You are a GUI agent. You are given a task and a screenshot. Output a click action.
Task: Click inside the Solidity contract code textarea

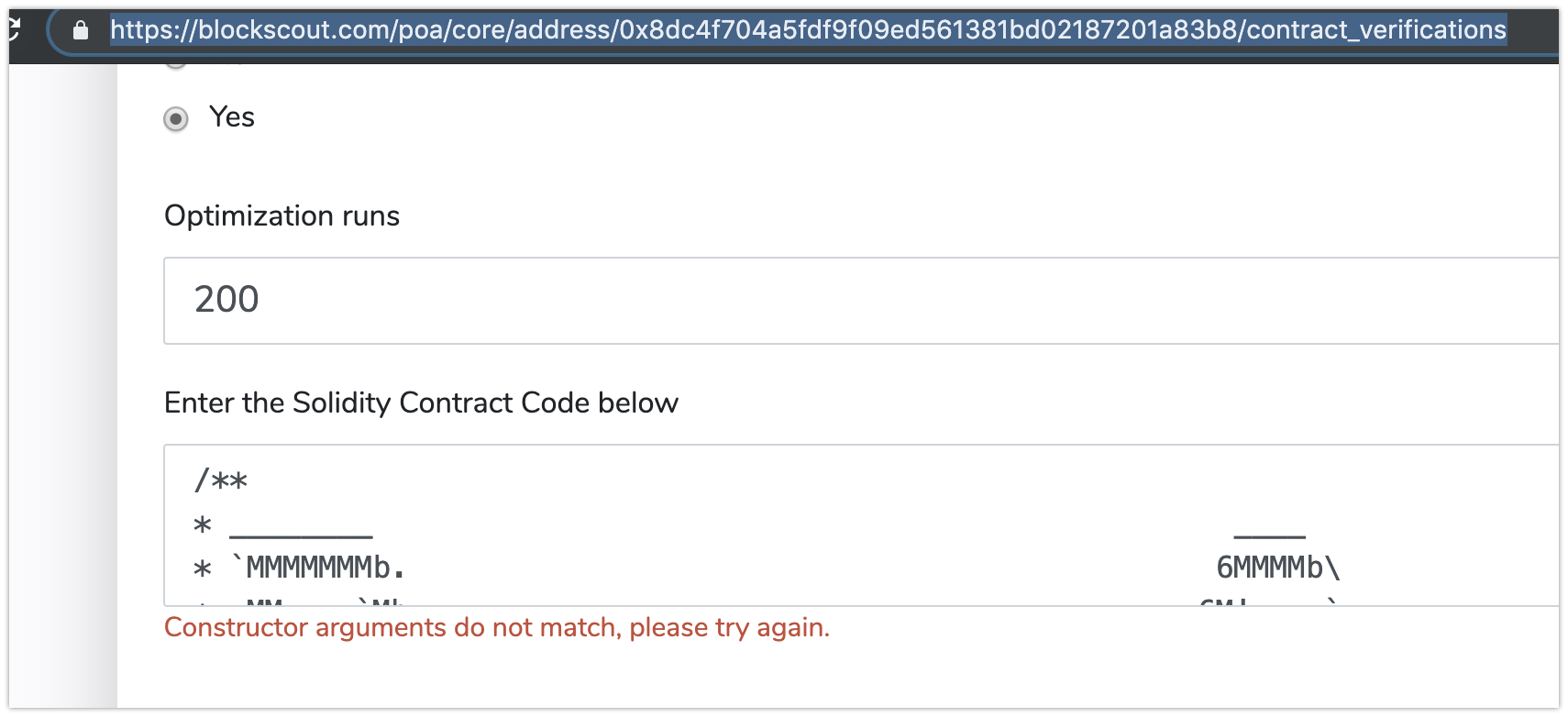pos(642,523)
